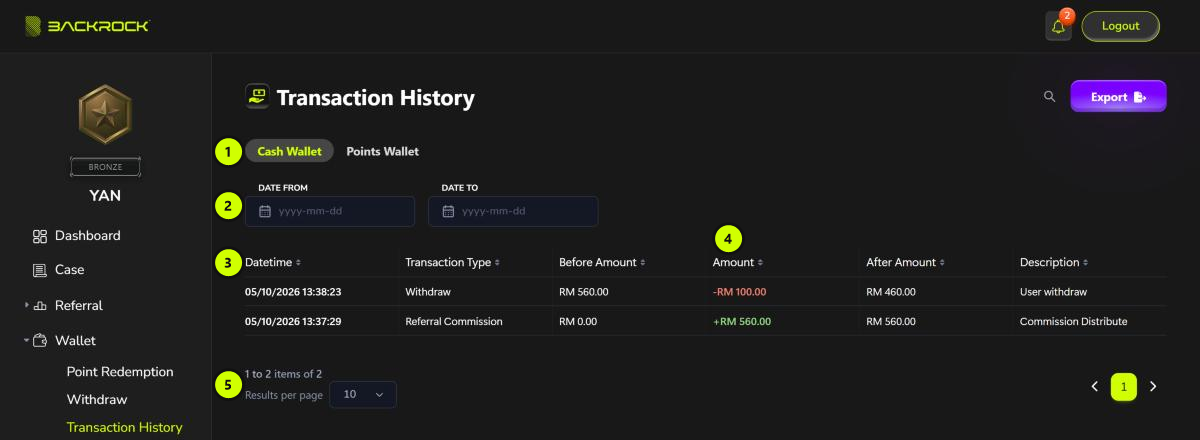The image size is (1200, 440).
Task: Sort by Datetime column arrows
Action: coord(298,263)
